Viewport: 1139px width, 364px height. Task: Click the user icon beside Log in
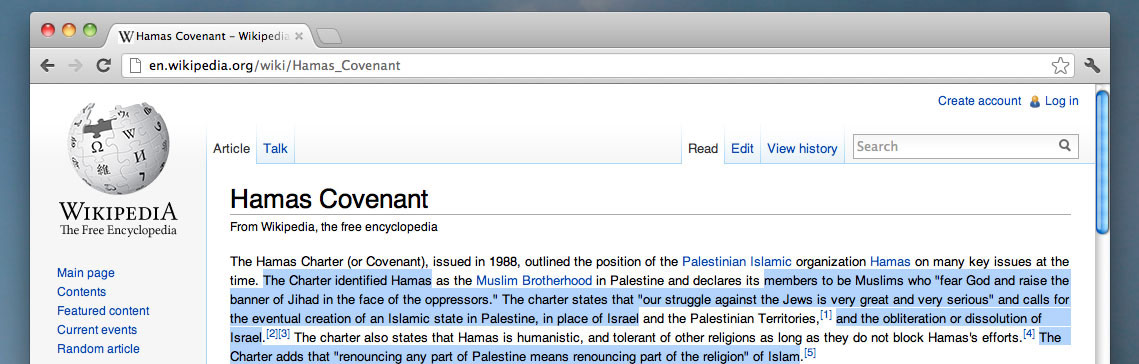tap(1035, 102)
